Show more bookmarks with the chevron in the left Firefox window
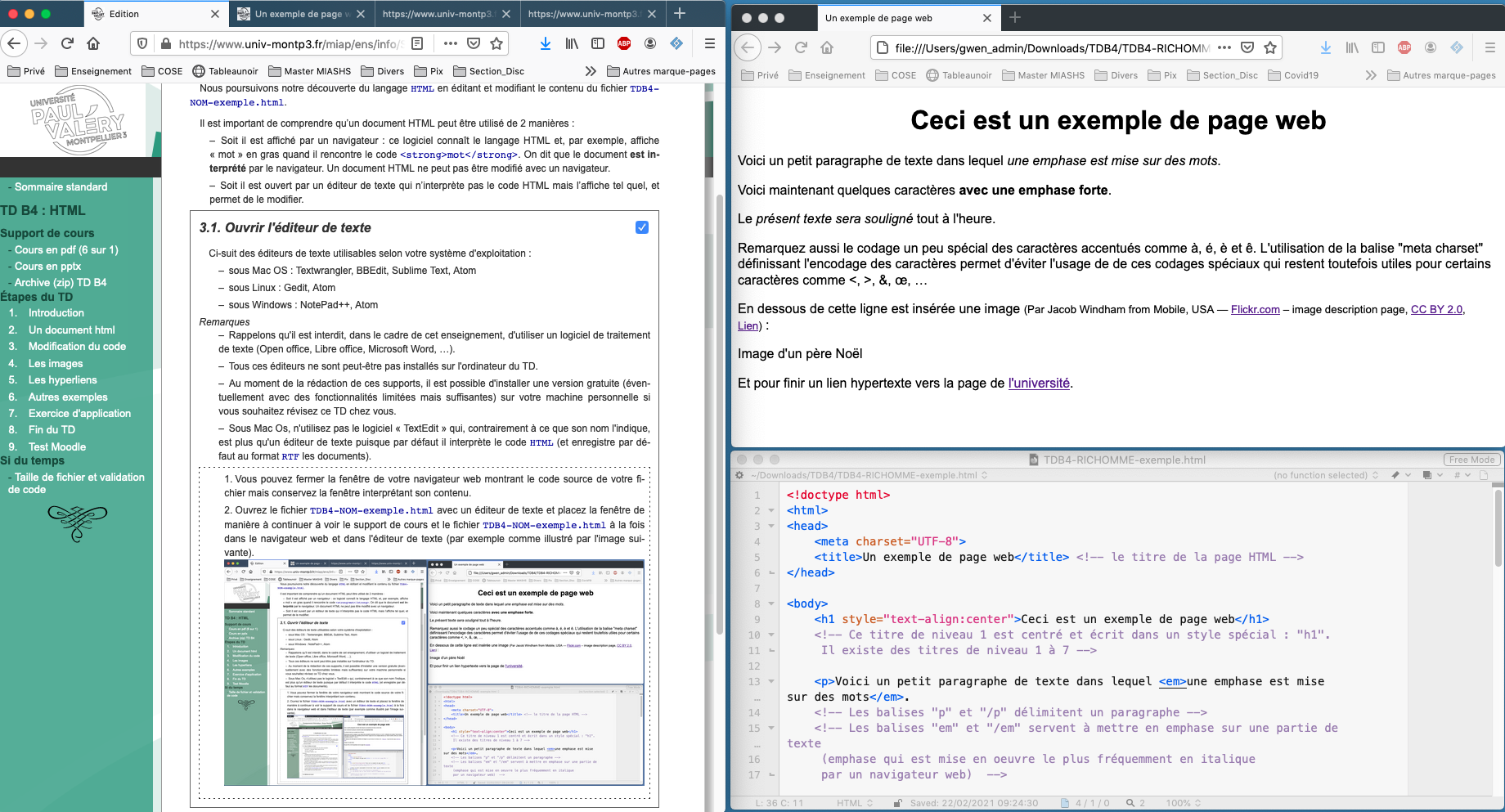 pos(591,71)
